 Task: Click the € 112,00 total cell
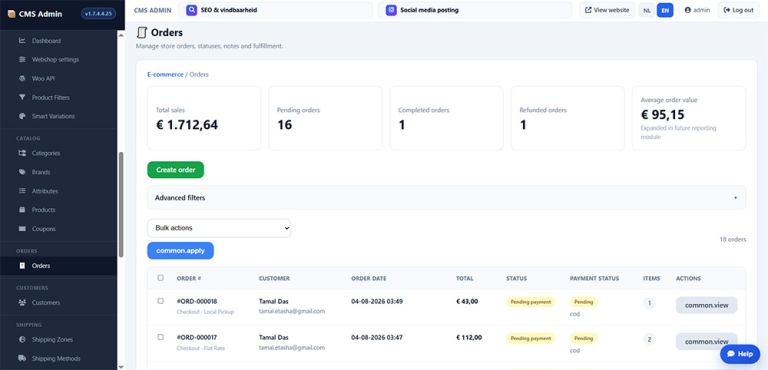tap(469, 338)
